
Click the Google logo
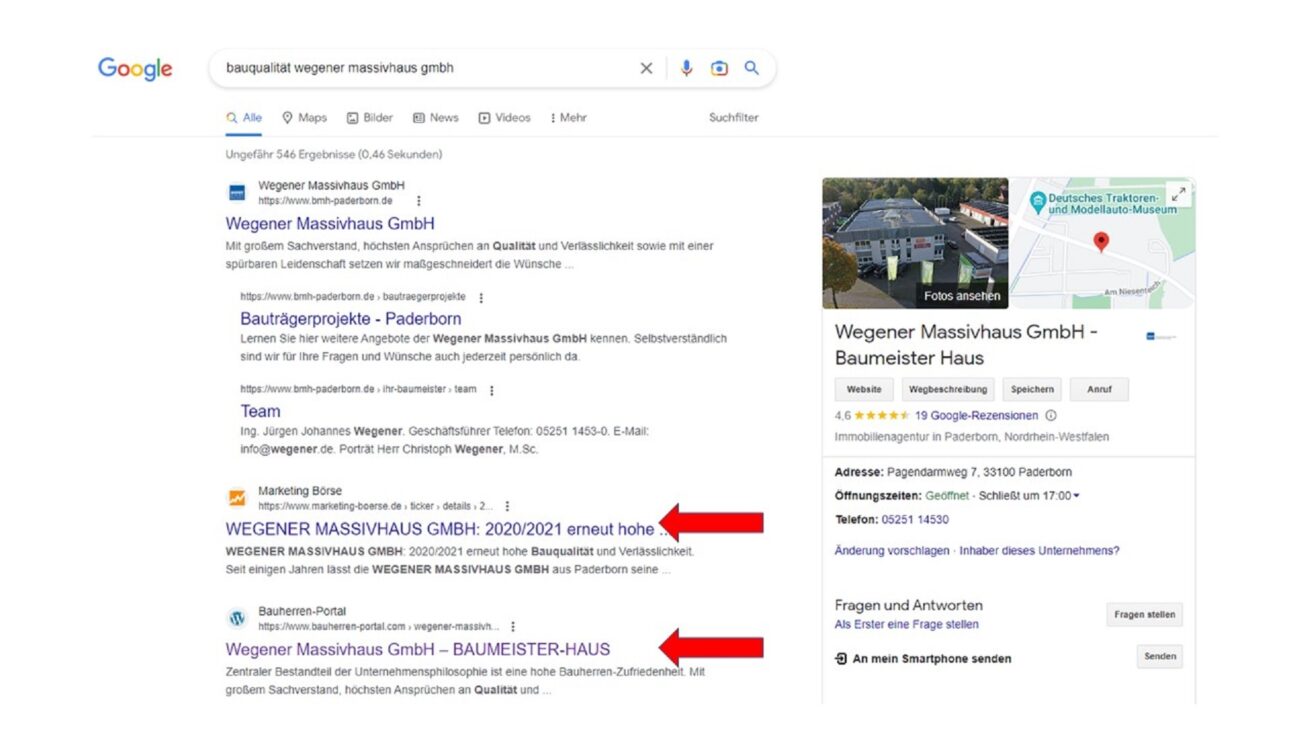click(x=134, y=68)
